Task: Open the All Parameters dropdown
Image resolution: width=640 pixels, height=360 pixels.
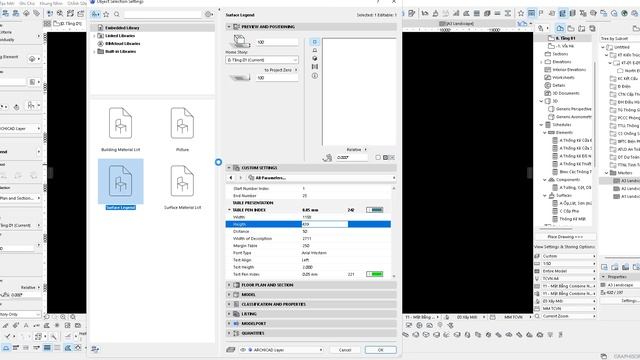Action: [321, 178]
